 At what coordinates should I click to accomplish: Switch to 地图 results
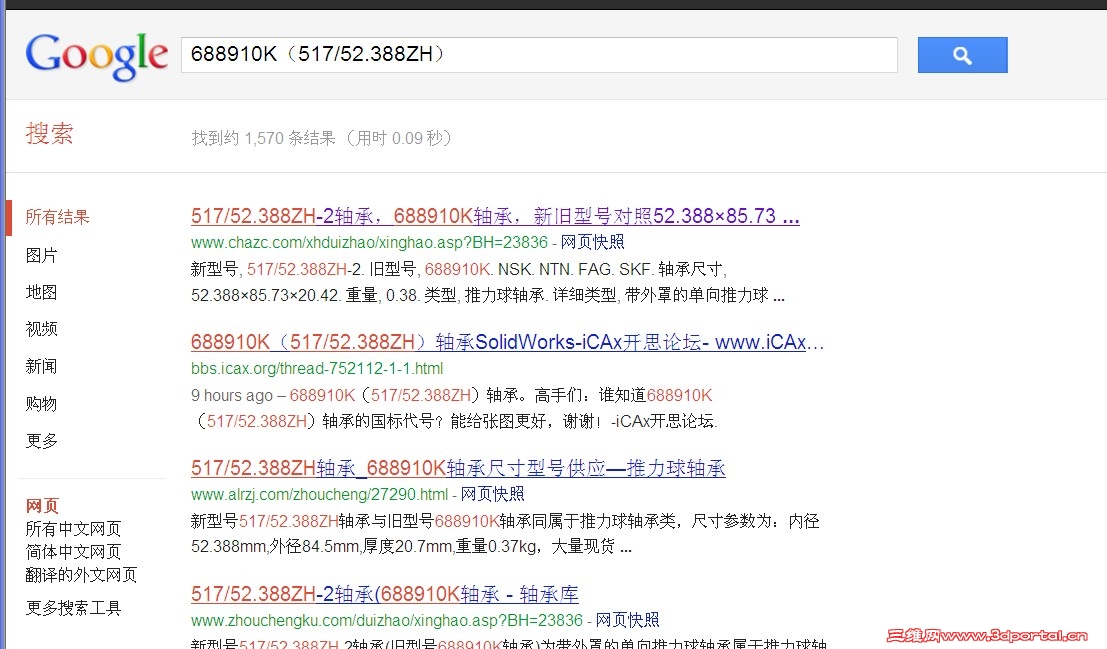click(41, 292)
